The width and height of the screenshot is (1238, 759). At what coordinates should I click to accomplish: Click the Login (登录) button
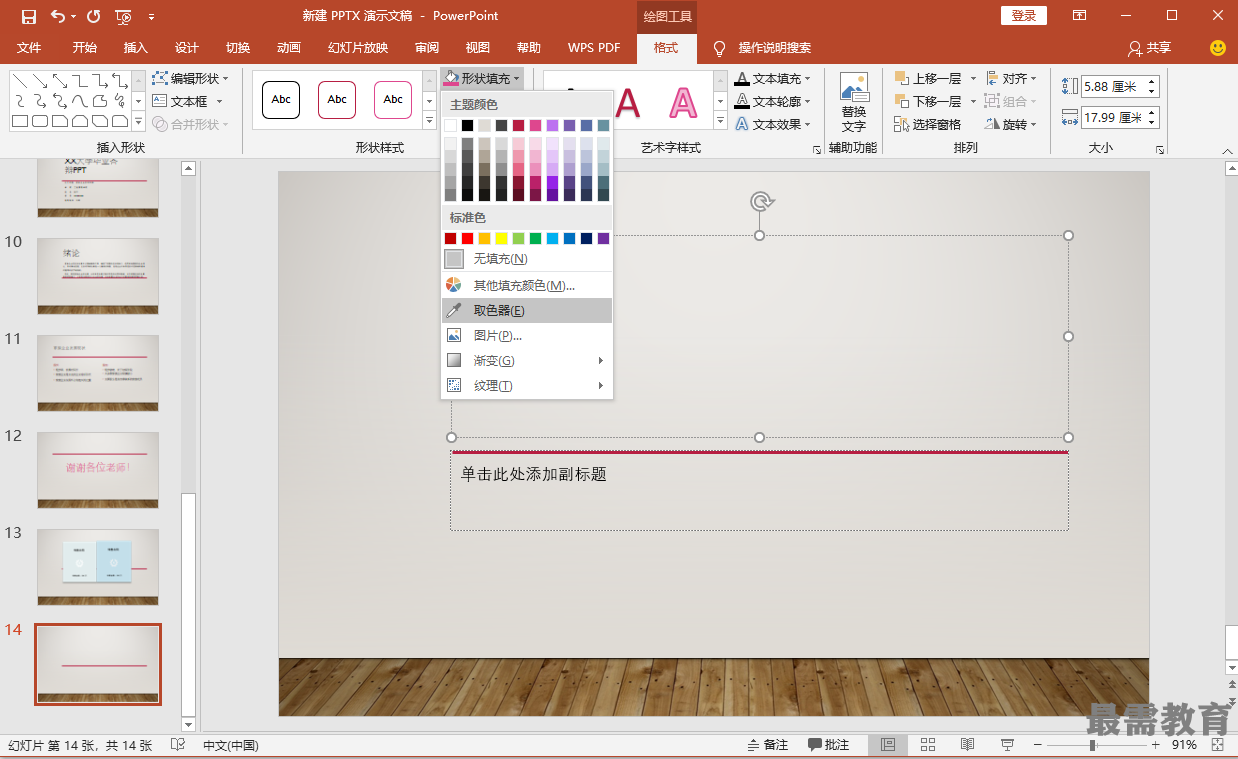1024,16
